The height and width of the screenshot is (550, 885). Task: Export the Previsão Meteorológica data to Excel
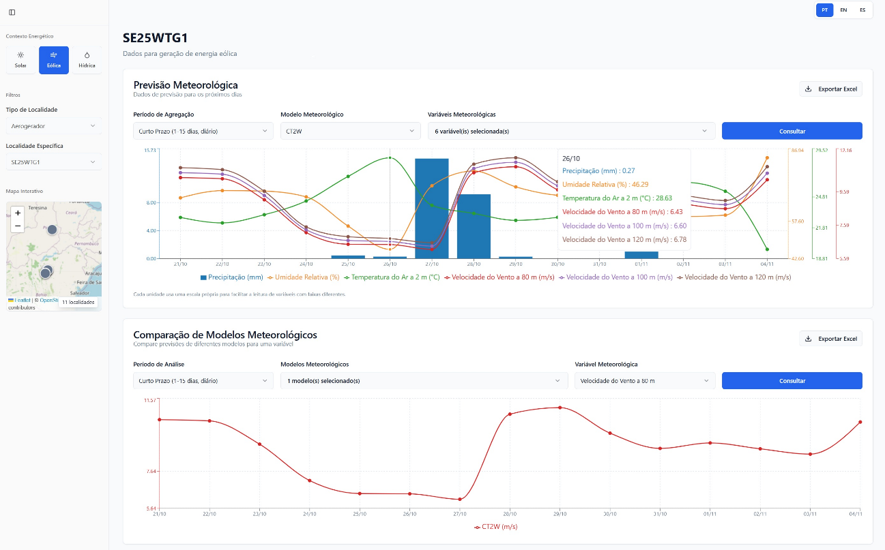point(831,89)
